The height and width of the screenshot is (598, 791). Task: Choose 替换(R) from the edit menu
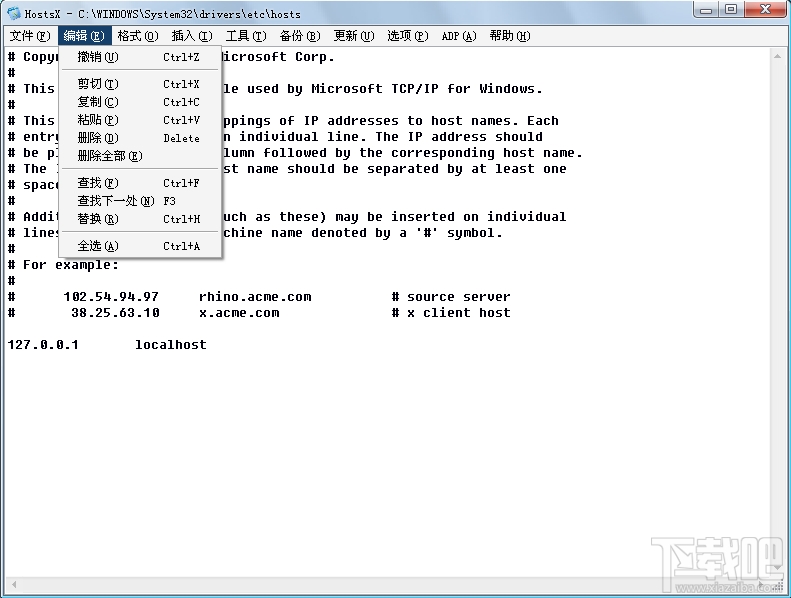[140, 219]
